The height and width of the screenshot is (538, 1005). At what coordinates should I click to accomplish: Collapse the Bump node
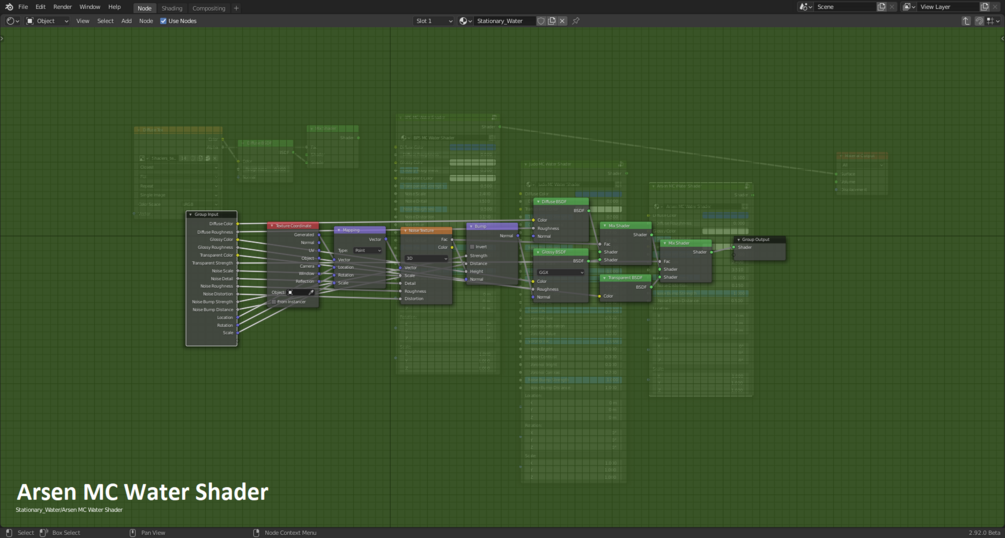point(471,226)
